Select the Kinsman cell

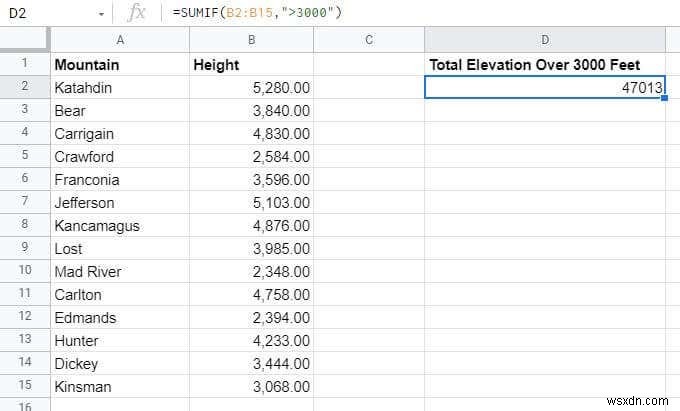(x=120, y=386)
